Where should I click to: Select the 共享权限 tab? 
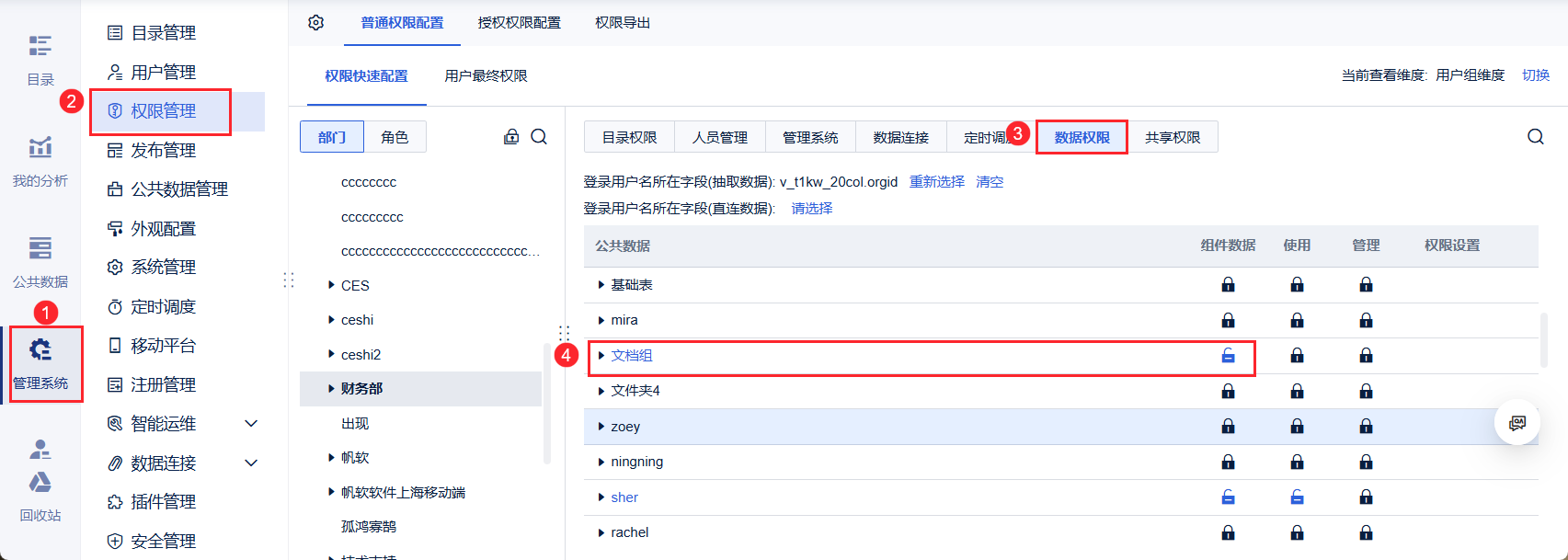1173,137
